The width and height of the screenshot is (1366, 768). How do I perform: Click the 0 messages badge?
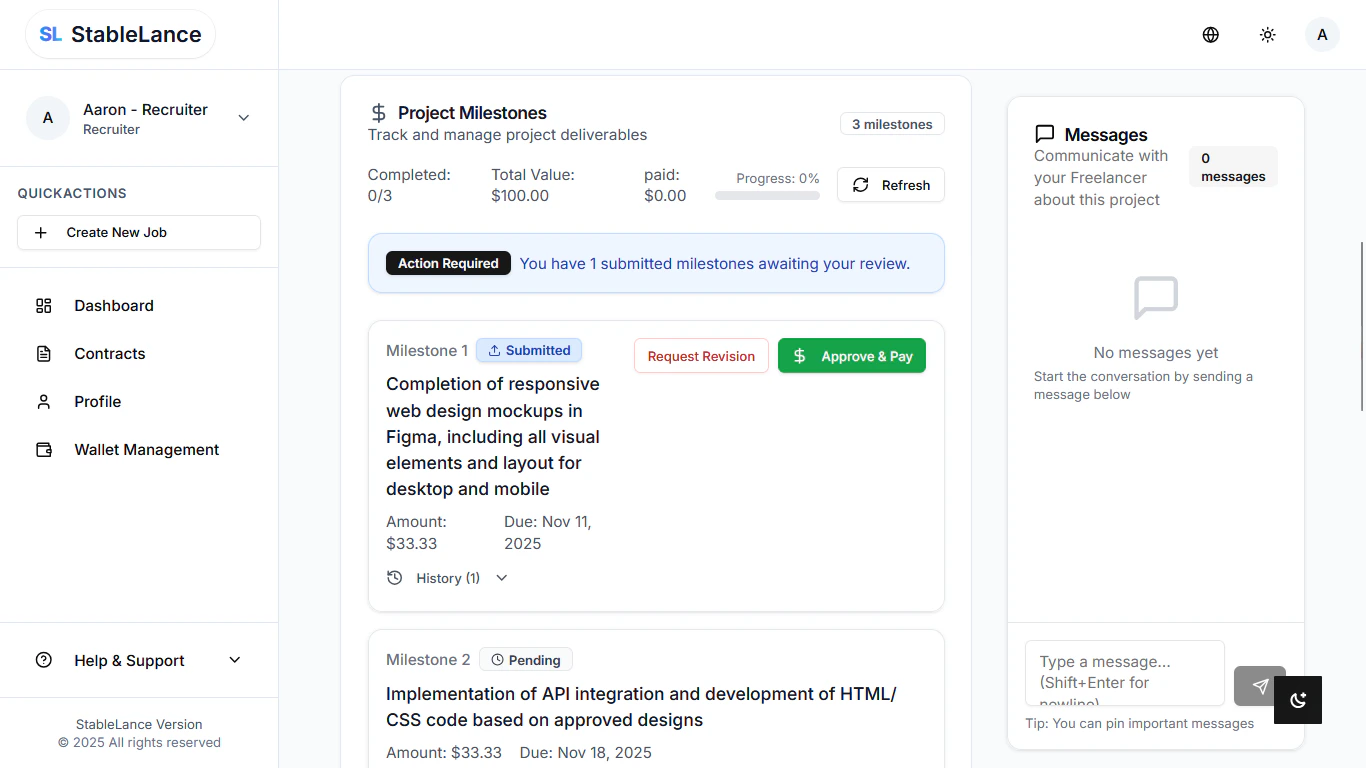tap(1233, 167)
